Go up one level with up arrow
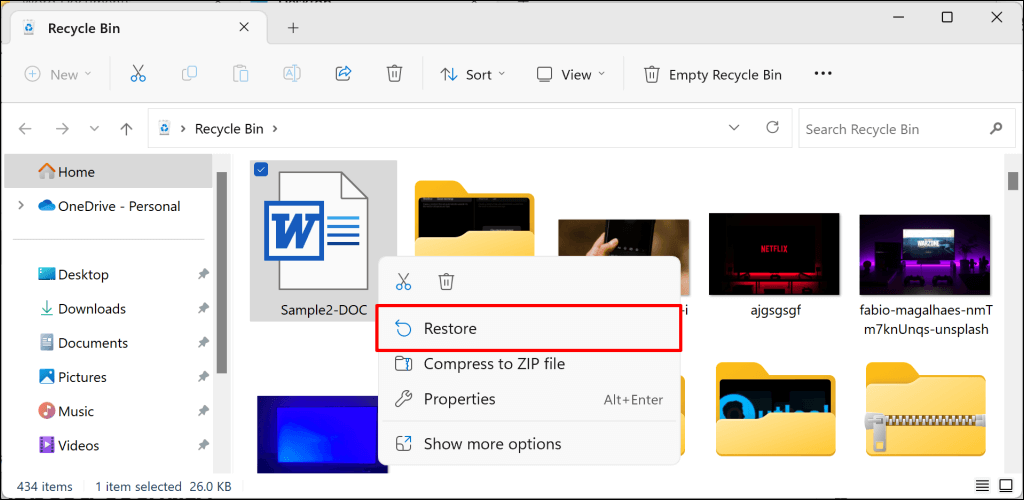Image resolution: width=1024 pixels, height=500 pixels. [127, 129]
